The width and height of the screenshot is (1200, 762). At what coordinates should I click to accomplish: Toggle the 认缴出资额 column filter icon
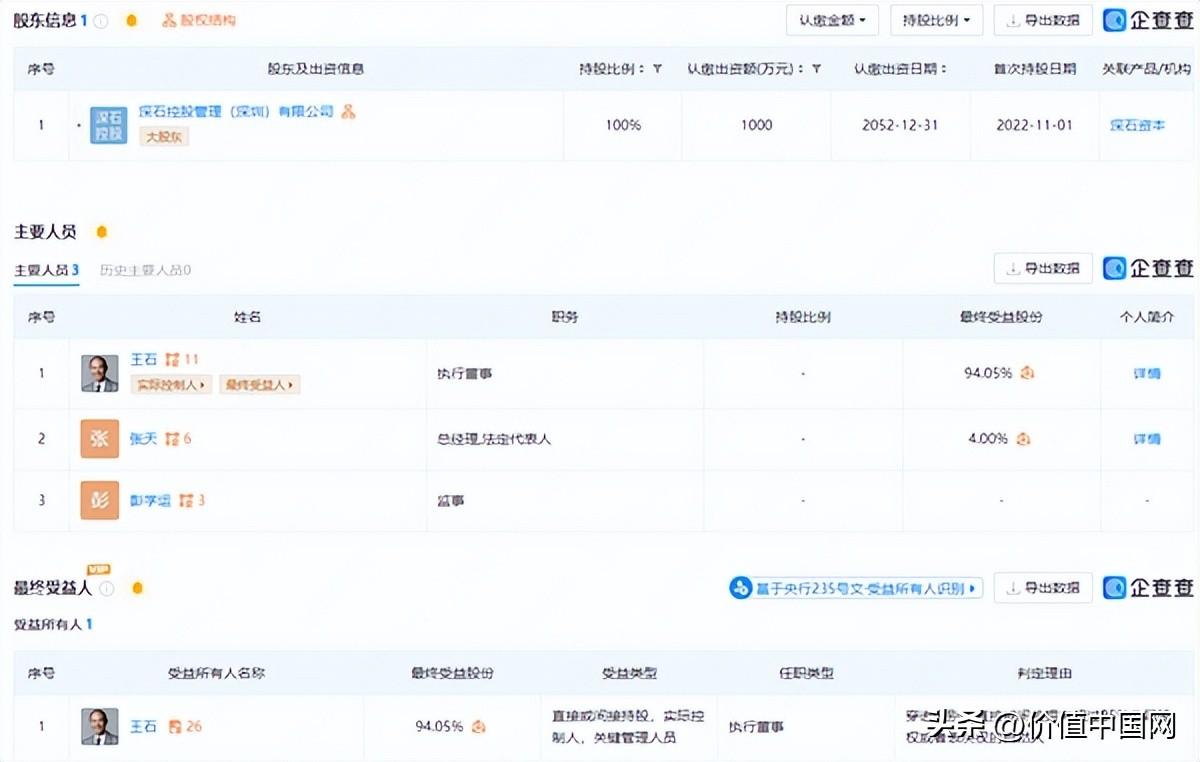tap(816, 69)
